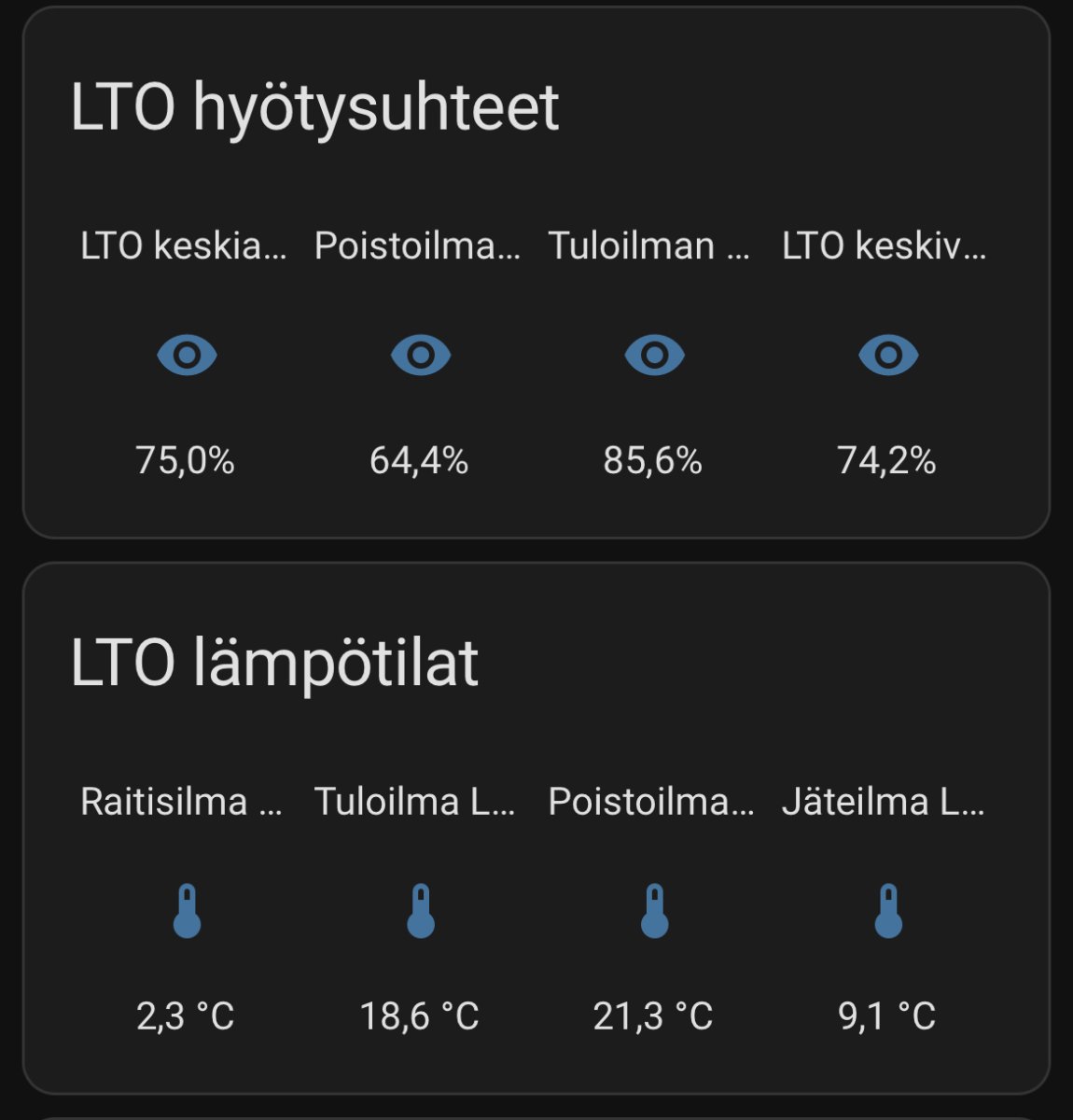Image resolution: width=1073 pixels, height=1120 pixels.
Task: Open the Raitisilma sensor label
Action: [181, 802]
